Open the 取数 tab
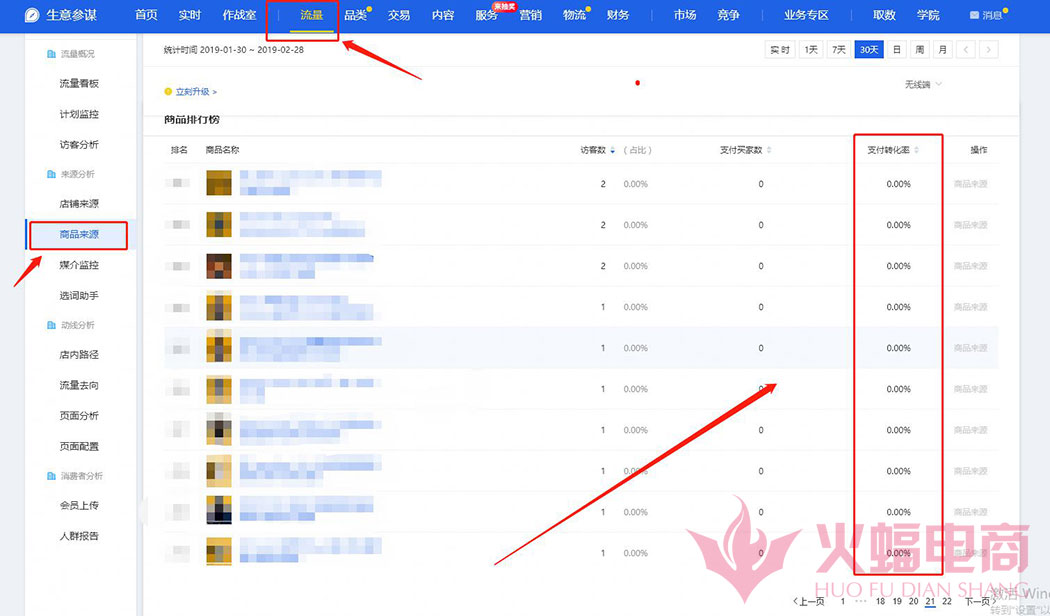This screenshot has height=616, width=1050. pyautogui.click(x=884, y=15)
